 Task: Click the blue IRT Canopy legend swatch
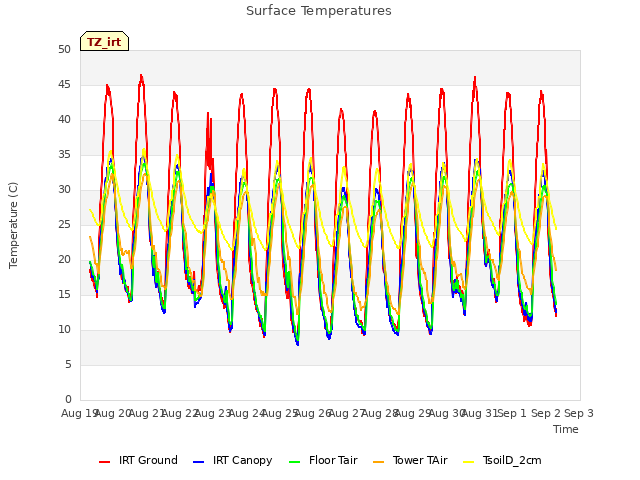(x=198, y=462)
